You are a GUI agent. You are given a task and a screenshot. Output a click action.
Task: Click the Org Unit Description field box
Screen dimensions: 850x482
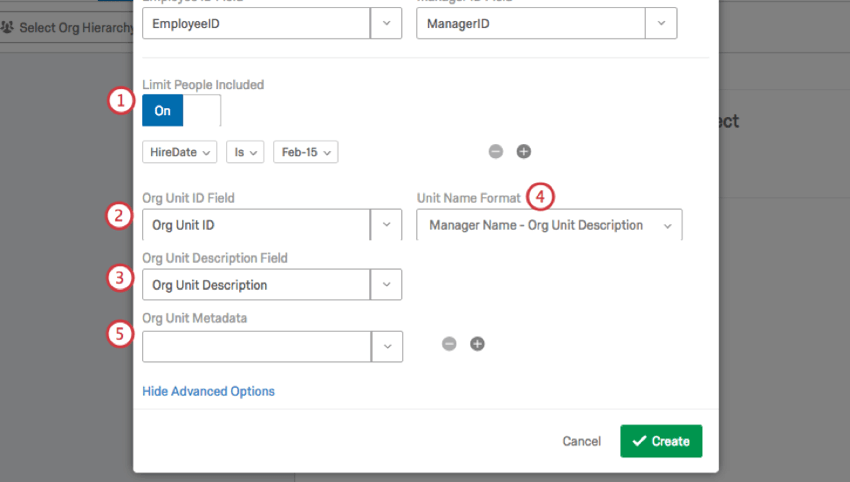[256, 285]
